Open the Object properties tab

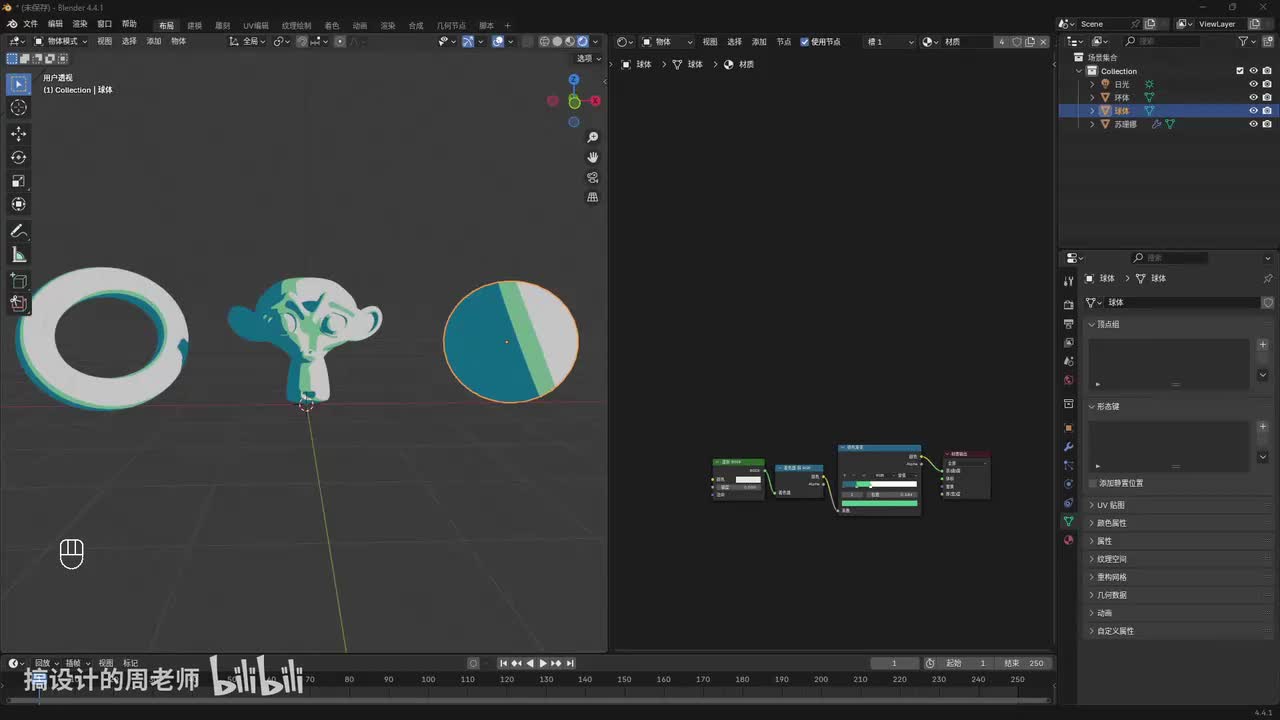click(x=1069, y=428)
